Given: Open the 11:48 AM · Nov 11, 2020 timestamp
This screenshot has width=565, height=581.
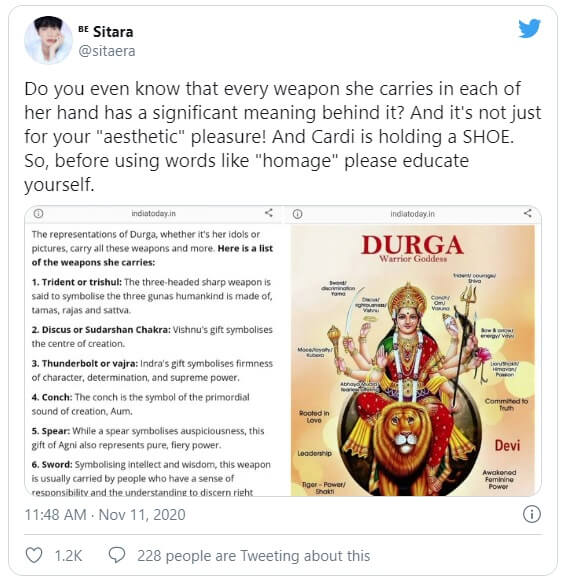Looking at the screenshot, I should pos(105,515).
